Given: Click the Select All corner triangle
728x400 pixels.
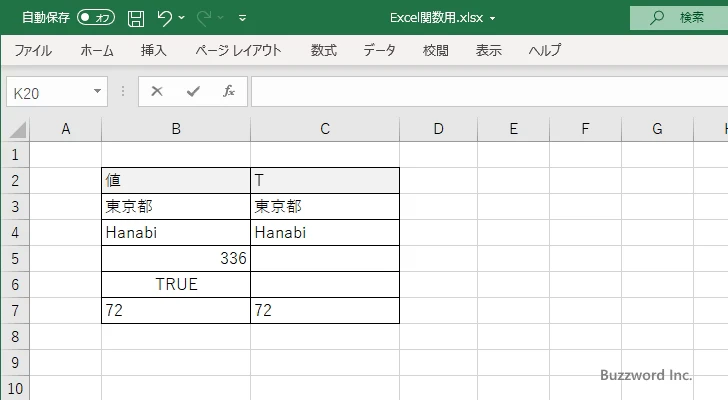Looking at the screenshot, I should coord(17,129).
